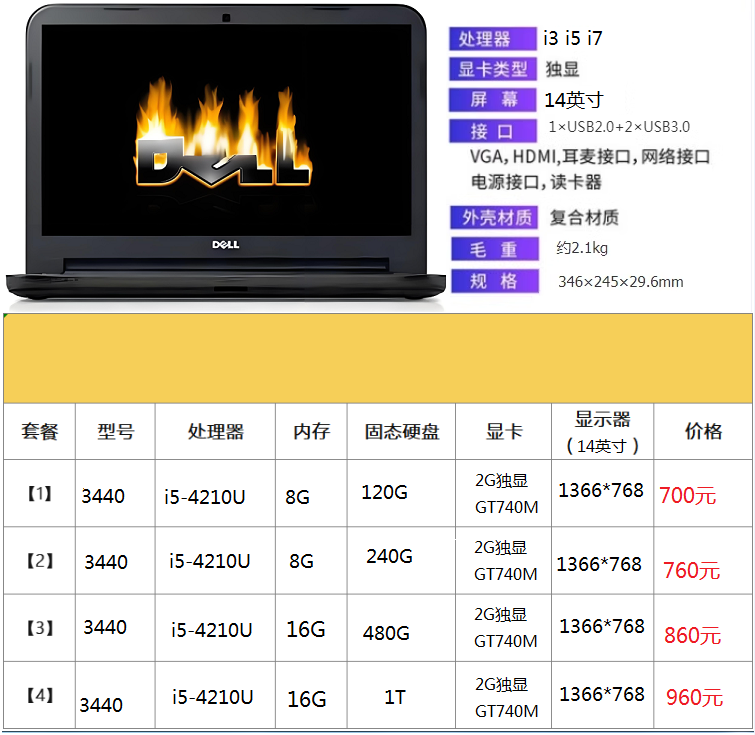Click the 规格 spec label badge
755x735 pixels.
(495, 281)
